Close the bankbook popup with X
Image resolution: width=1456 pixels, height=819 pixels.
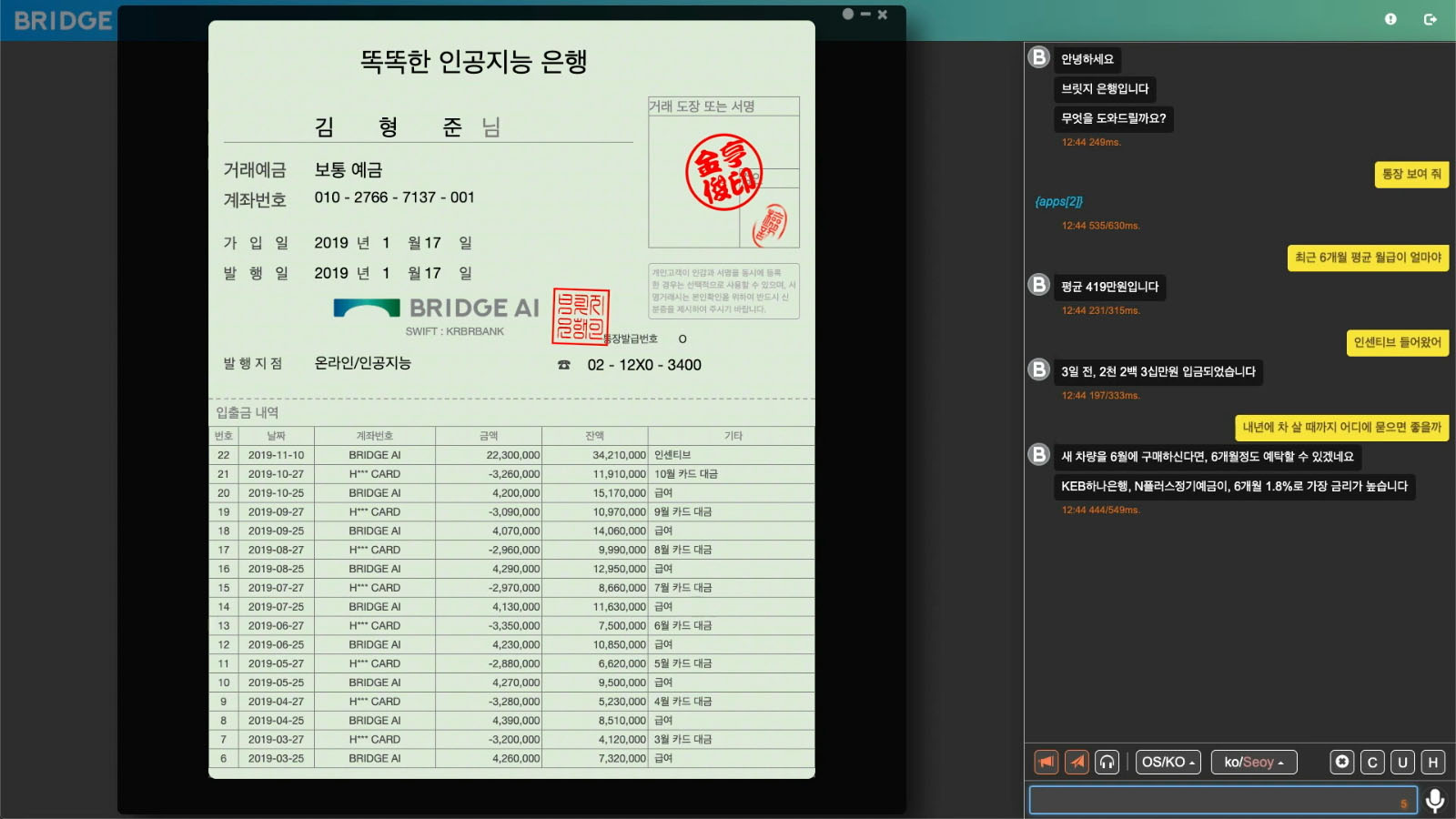[x=882, y=15]
